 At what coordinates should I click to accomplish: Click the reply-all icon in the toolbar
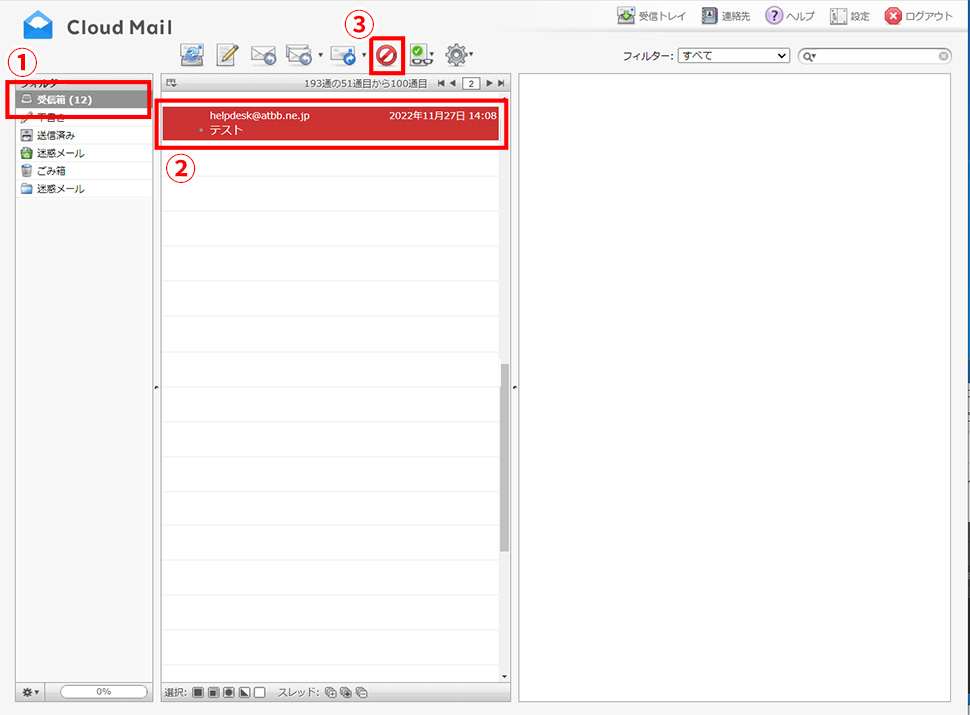[298, 55]
